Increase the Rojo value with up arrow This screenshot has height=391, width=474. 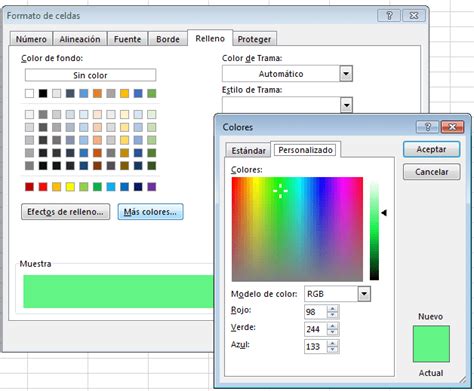pos(332,309)
